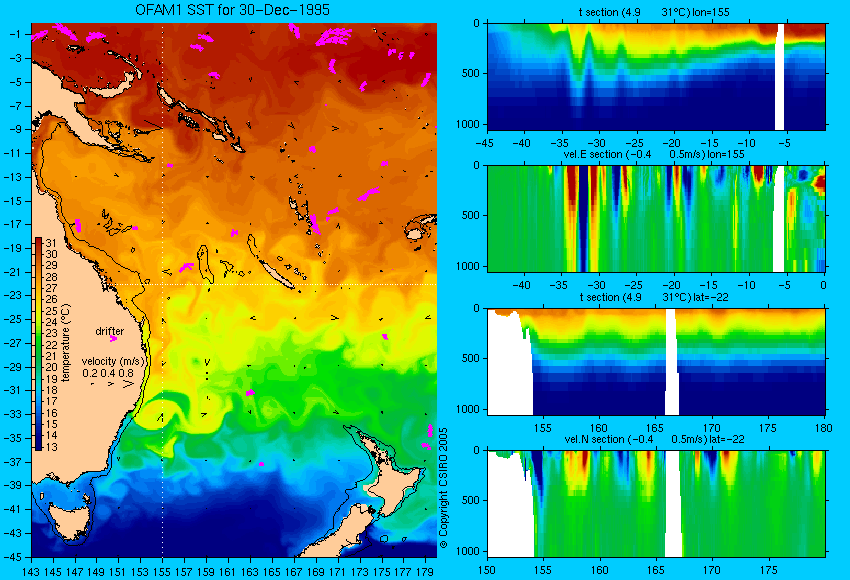Image resolution: width=850 pixels, height=580 pixels.
Task: Click latitude tick "-23" on the SST map axis
Action: tap(13, 295)
